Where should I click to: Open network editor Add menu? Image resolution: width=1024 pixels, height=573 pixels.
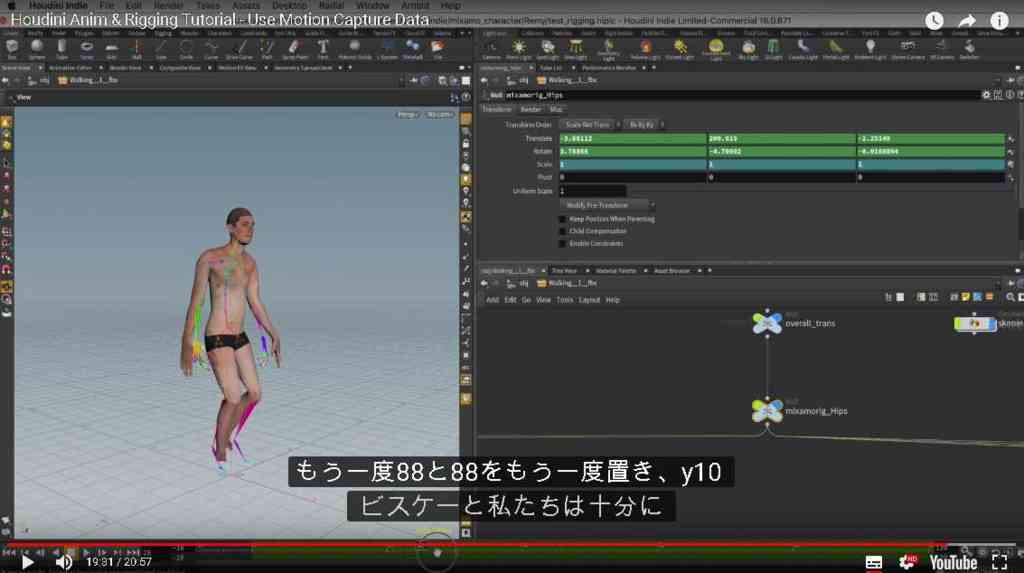tap(492, 300)
